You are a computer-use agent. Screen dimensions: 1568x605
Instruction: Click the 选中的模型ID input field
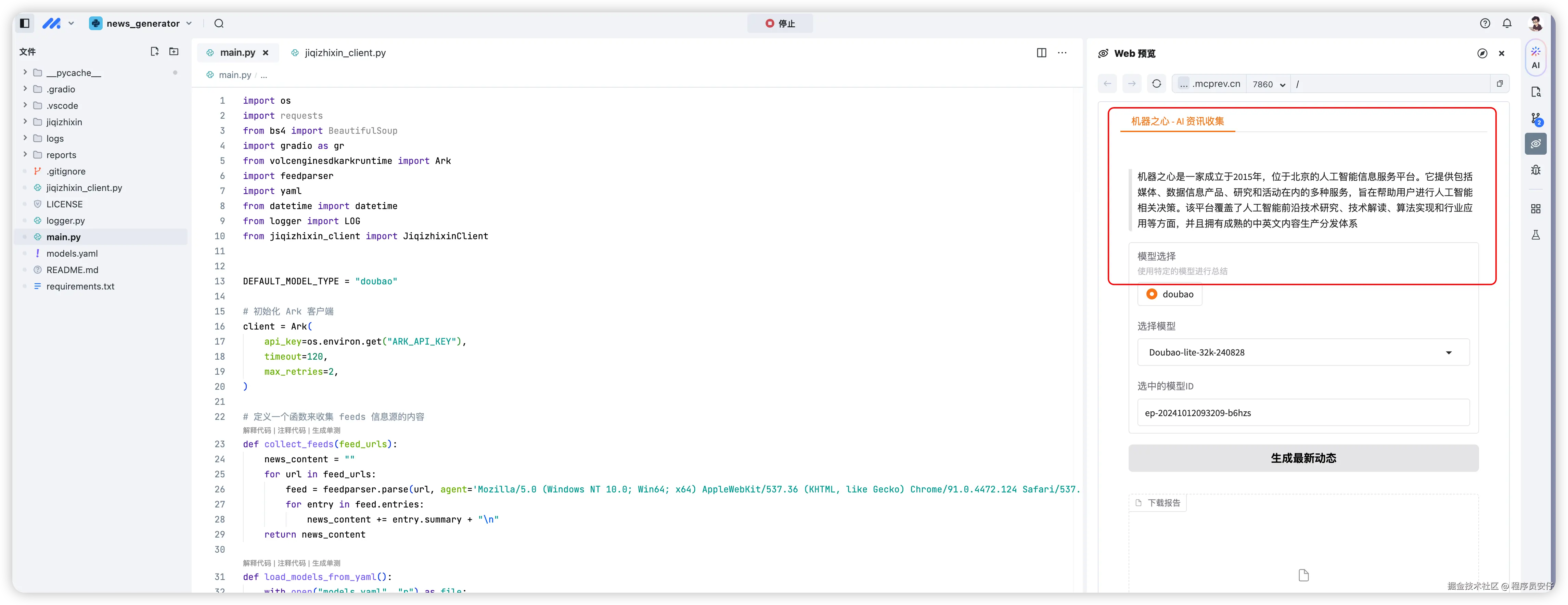tap(1302, 413)
